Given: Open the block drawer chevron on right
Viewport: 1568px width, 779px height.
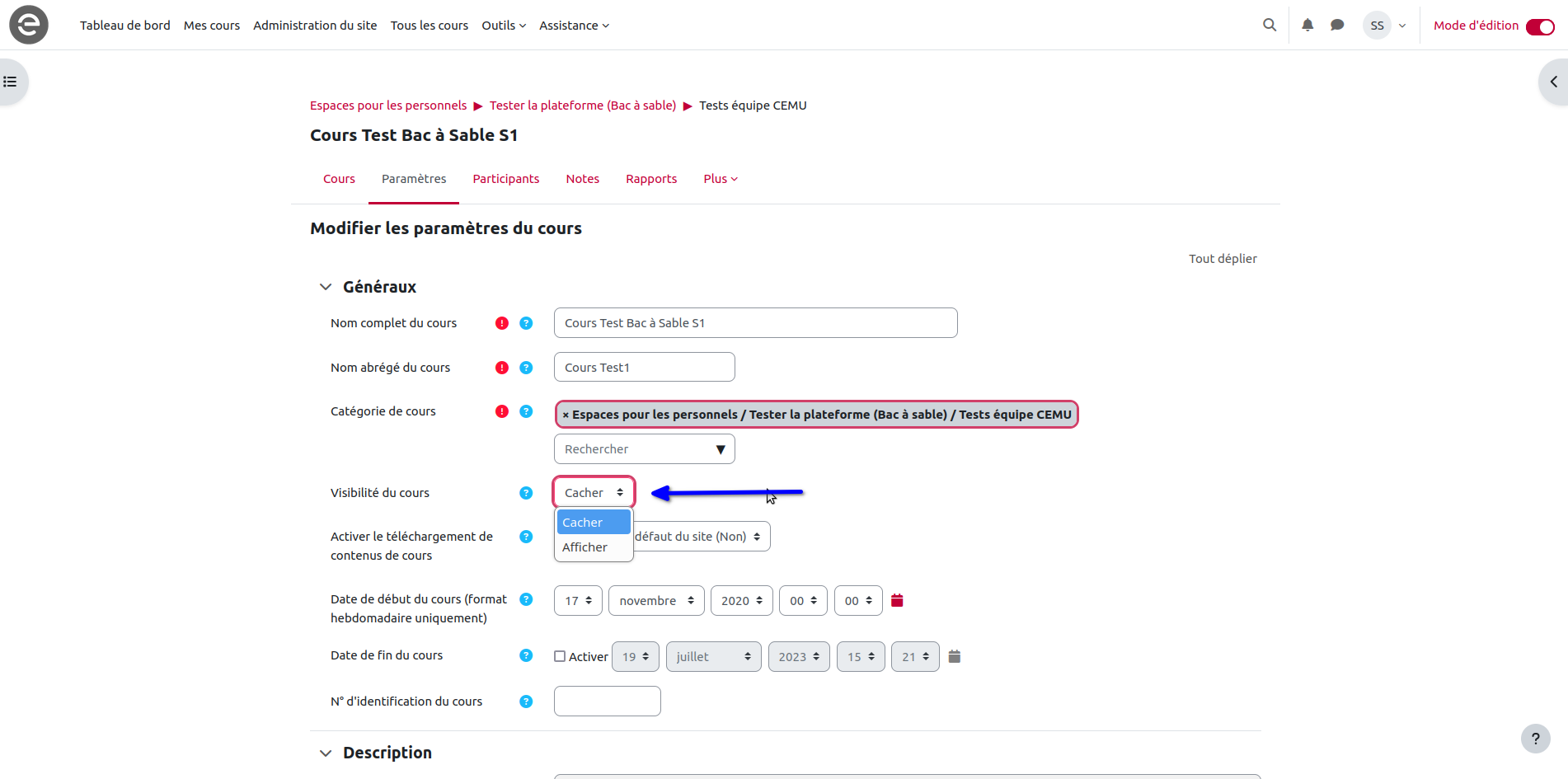Looking at the screenshot, I should coord(1553,82).
